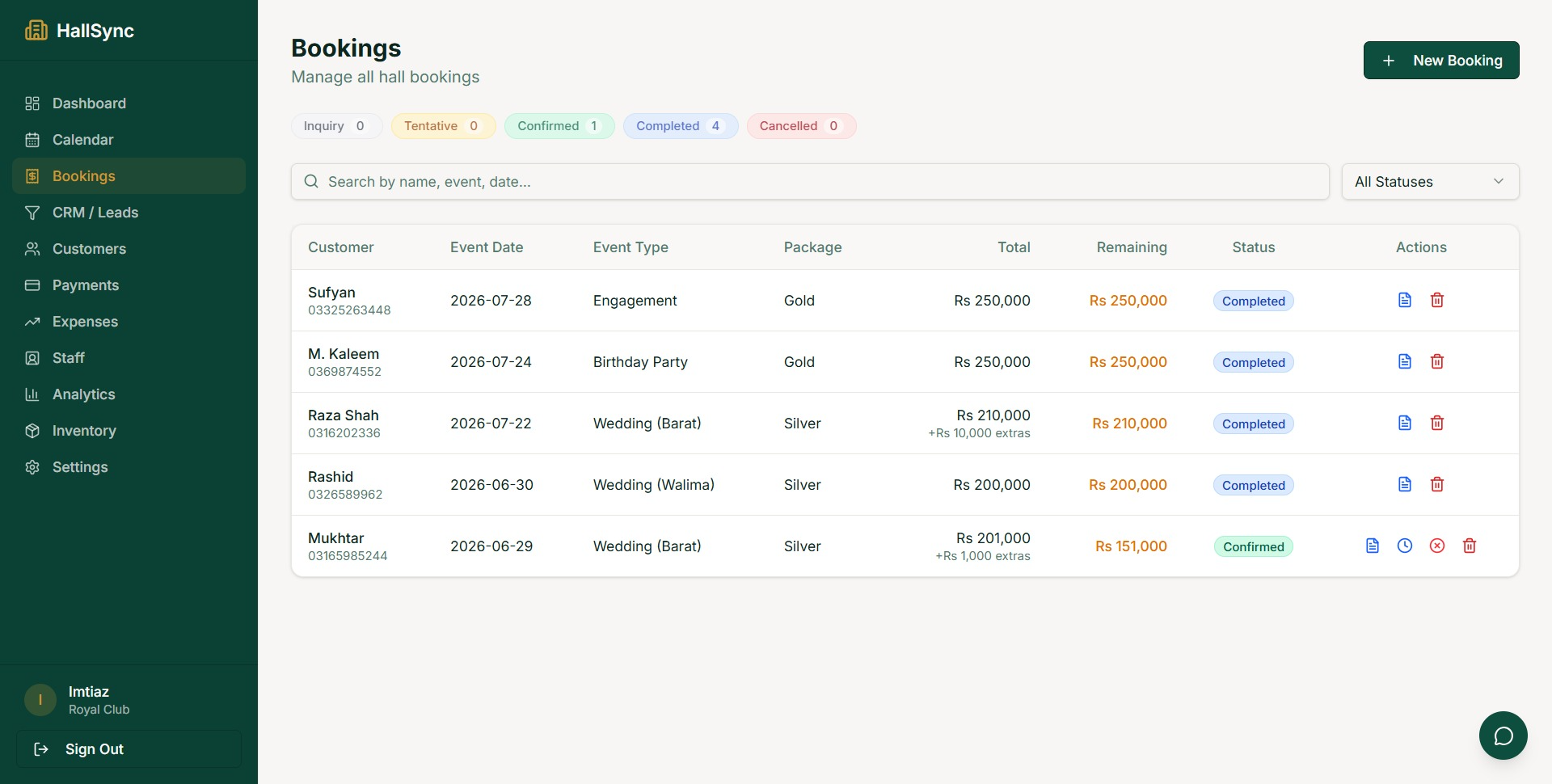Click the Customers people icon

pyautogui.click(x=32, y=249)
